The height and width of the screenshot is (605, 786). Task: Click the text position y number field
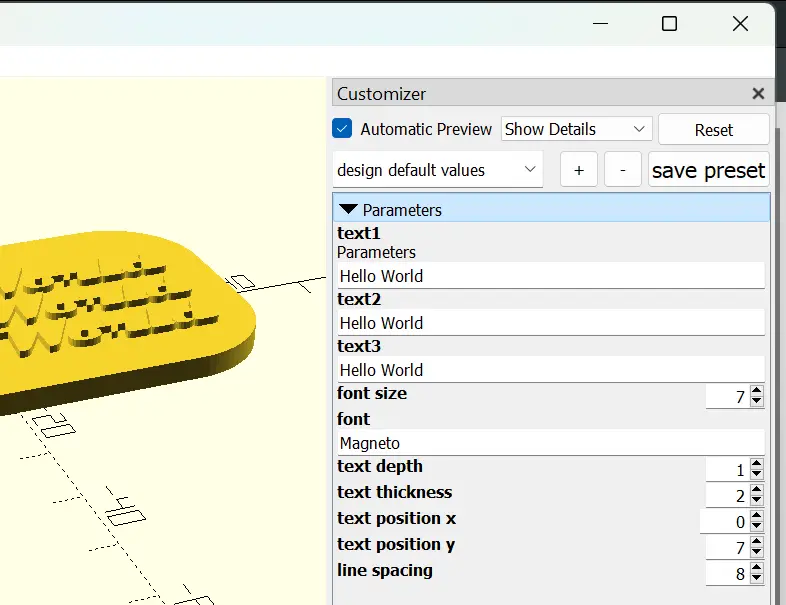[728, 547]
